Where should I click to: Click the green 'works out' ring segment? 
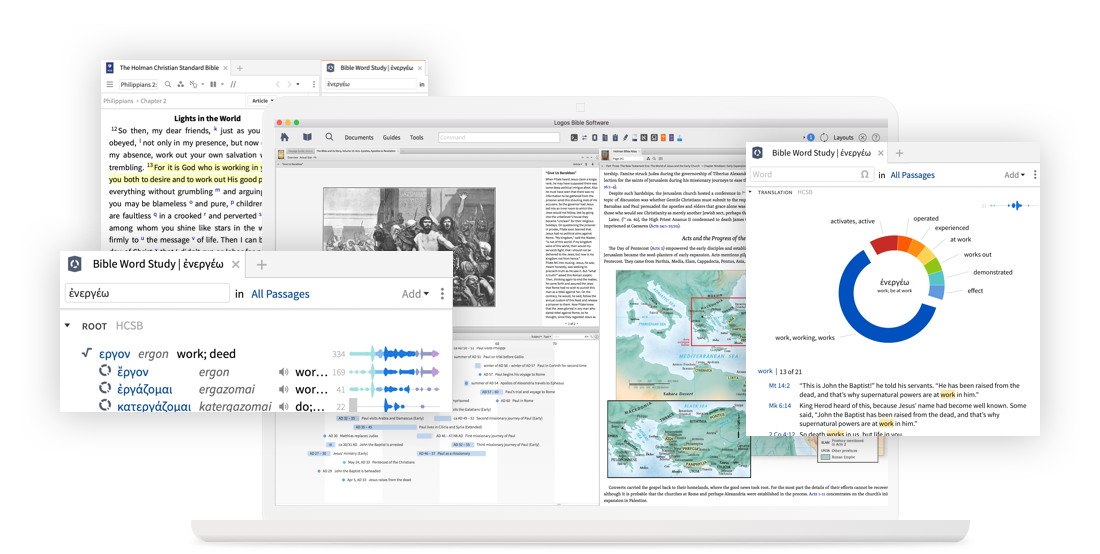tap(932, 266)
